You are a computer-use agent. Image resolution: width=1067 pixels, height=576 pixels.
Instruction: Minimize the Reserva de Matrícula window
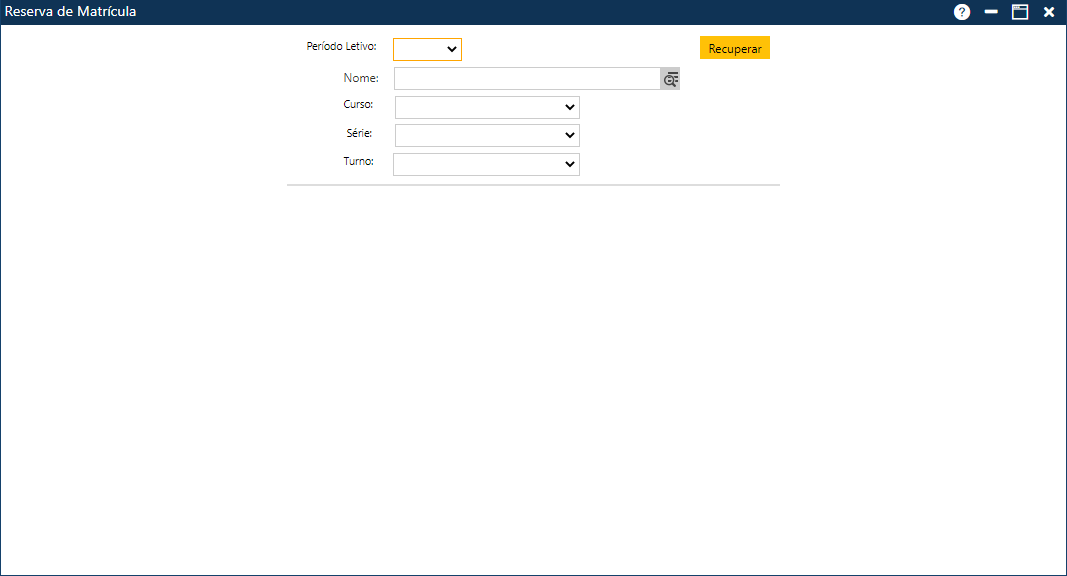(991, 12)
